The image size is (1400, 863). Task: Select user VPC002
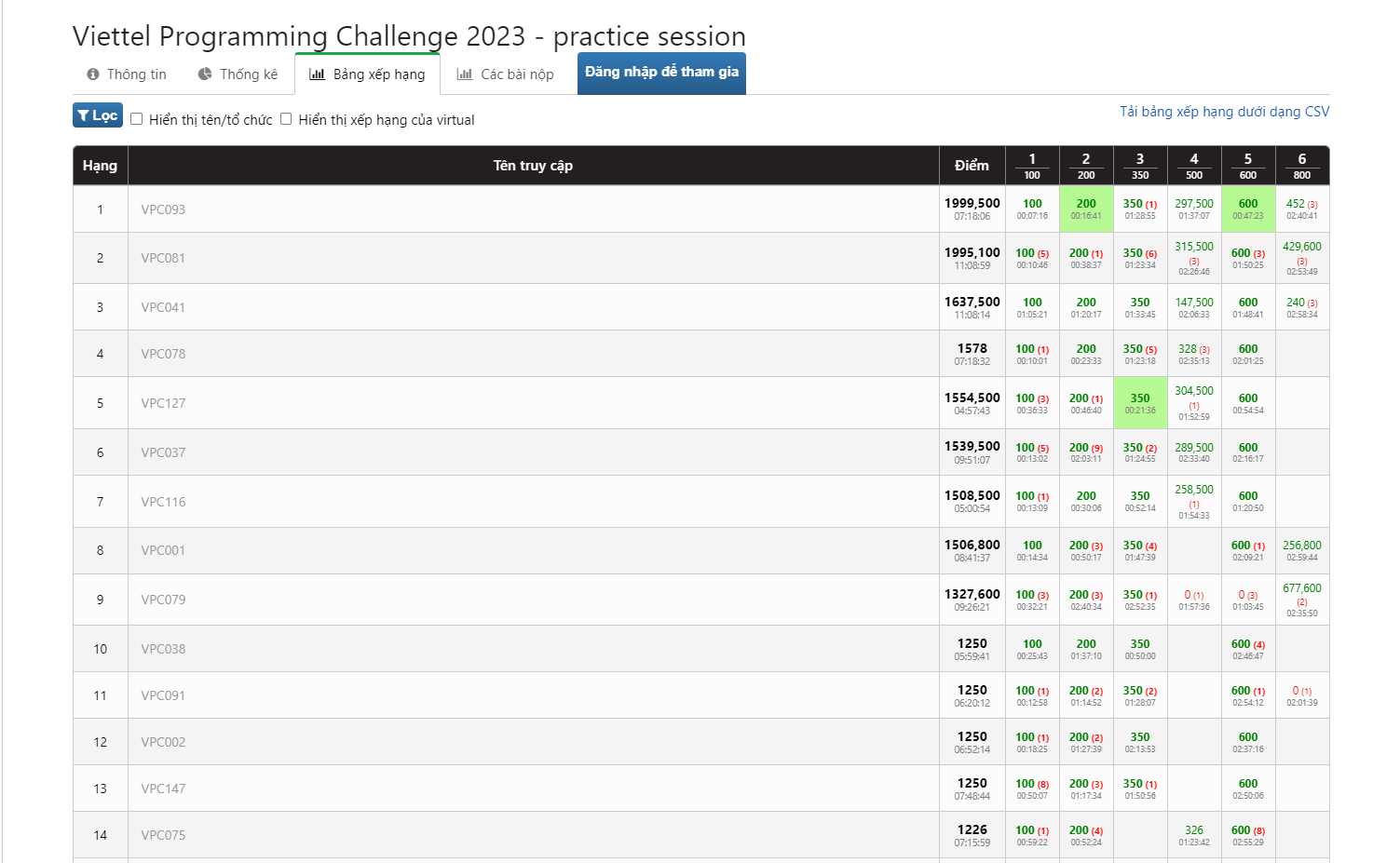(163, 742)
